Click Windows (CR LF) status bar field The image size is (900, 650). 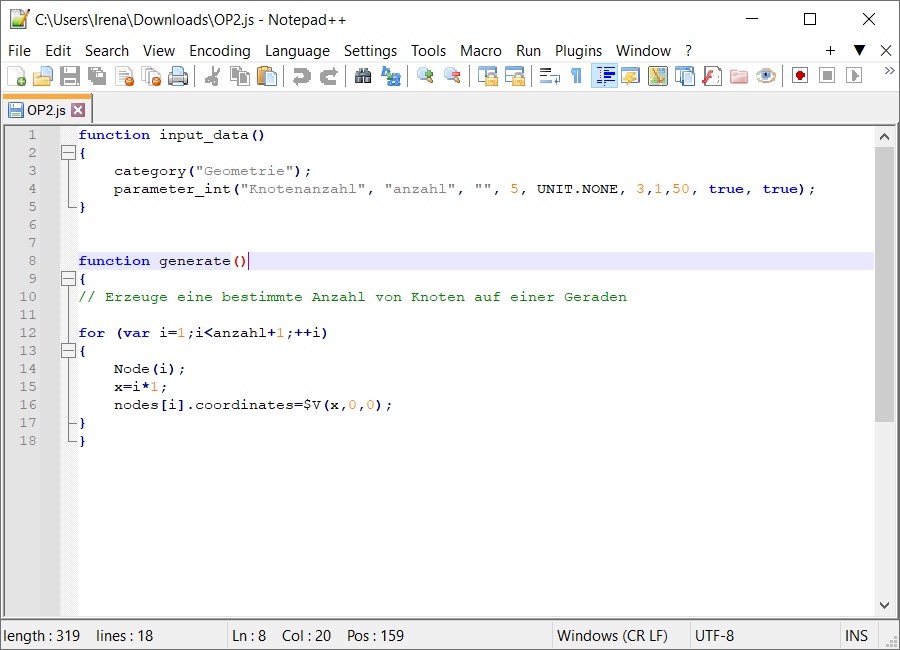[612, 636]
